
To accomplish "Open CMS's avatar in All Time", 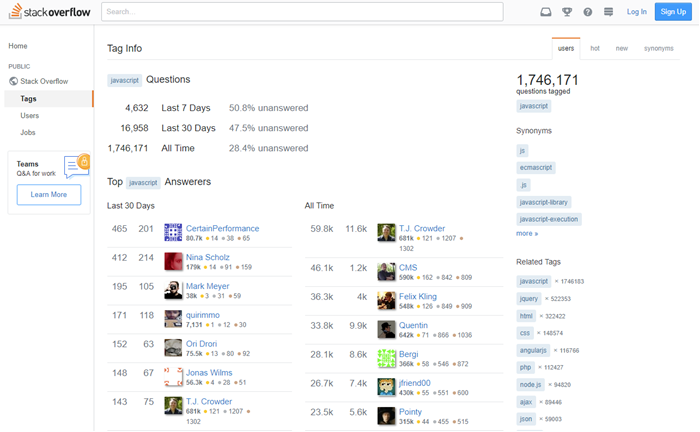I will click(x=386, y=272).
